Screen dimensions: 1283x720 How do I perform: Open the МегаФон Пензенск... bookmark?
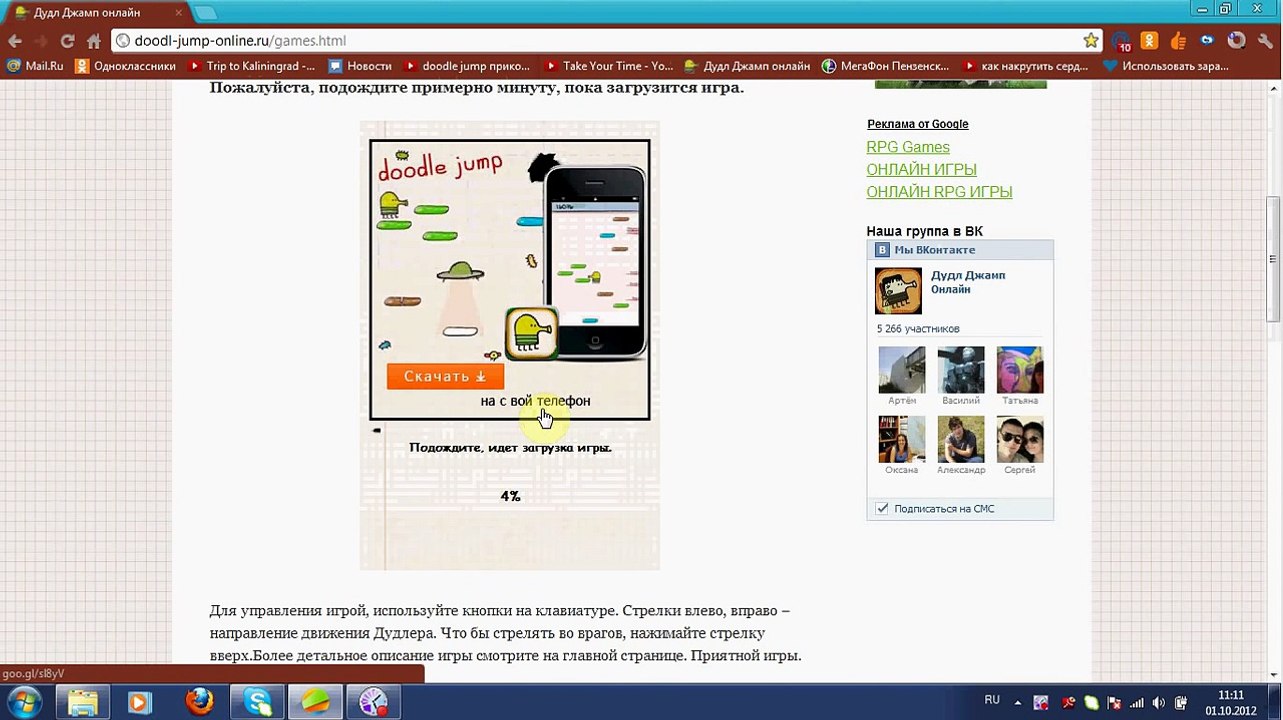(885, 66)
